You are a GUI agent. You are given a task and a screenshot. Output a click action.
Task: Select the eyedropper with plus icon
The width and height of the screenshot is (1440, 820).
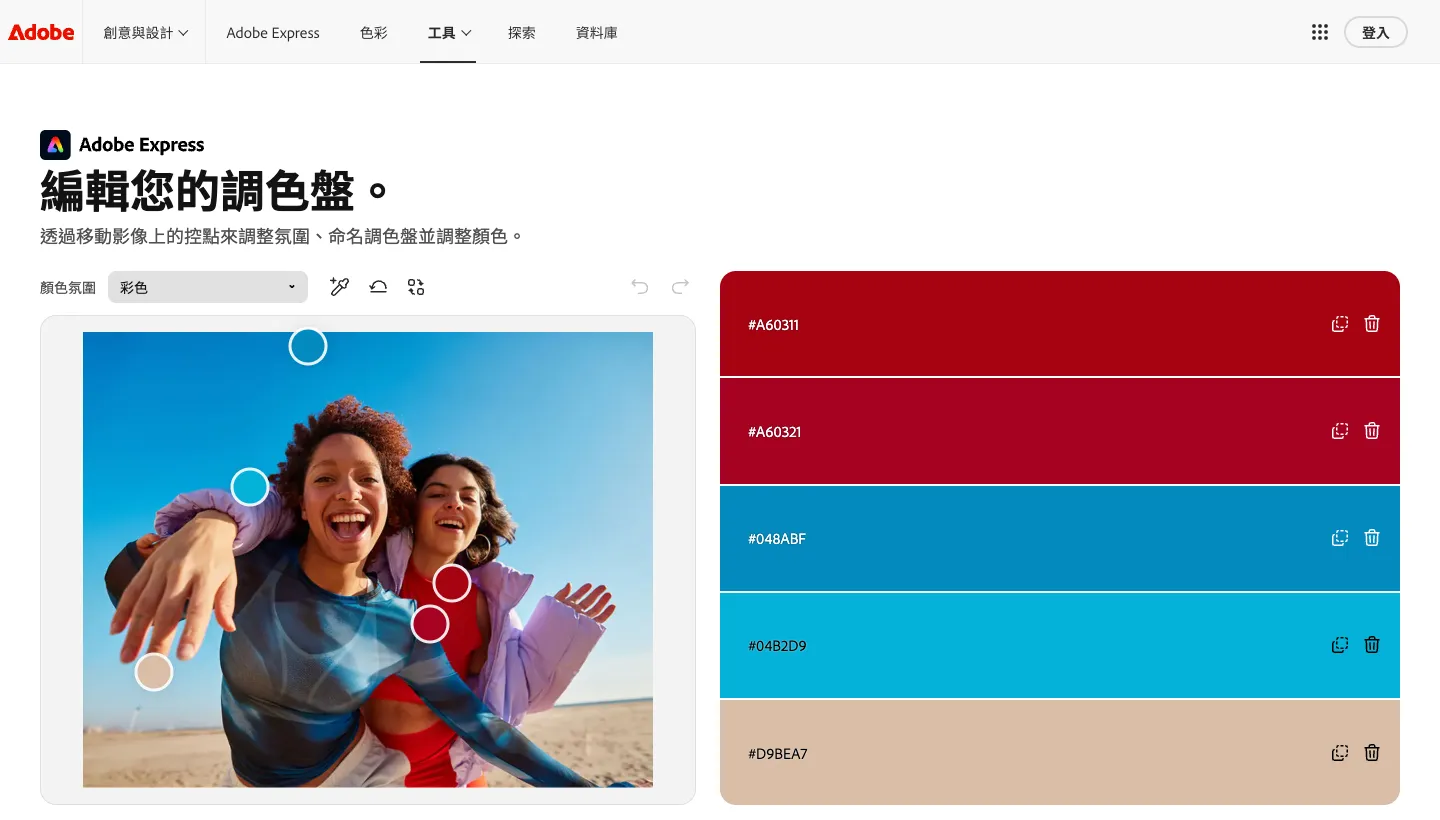340,287
